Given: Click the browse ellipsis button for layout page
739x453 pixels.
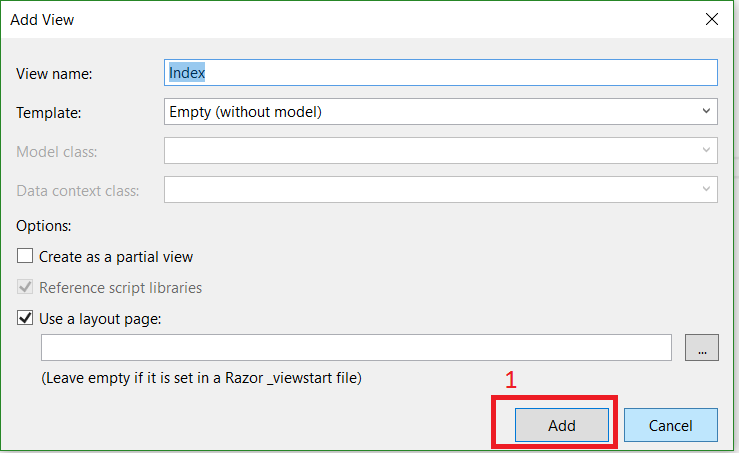Looking at the screenshot, I should pyautogui.click(x=701, y=348).
